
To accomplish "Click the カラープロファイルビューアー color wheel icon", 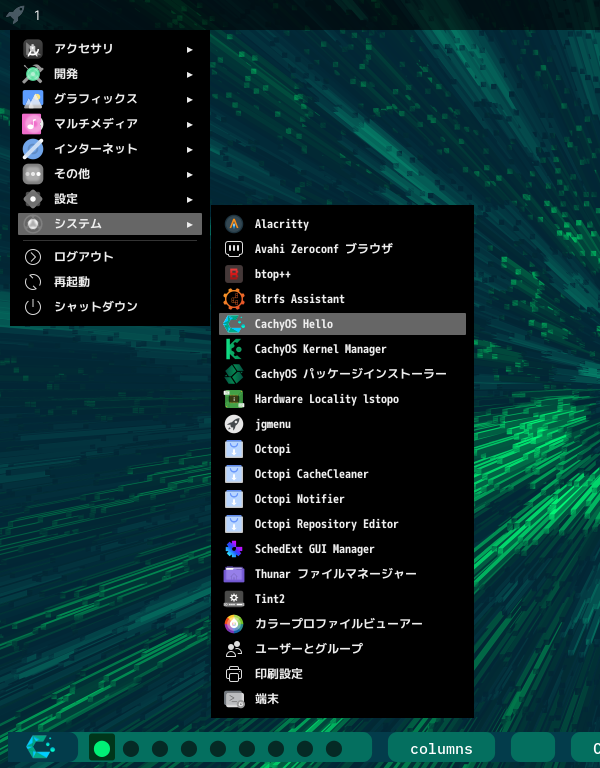I will coord(234,624).
